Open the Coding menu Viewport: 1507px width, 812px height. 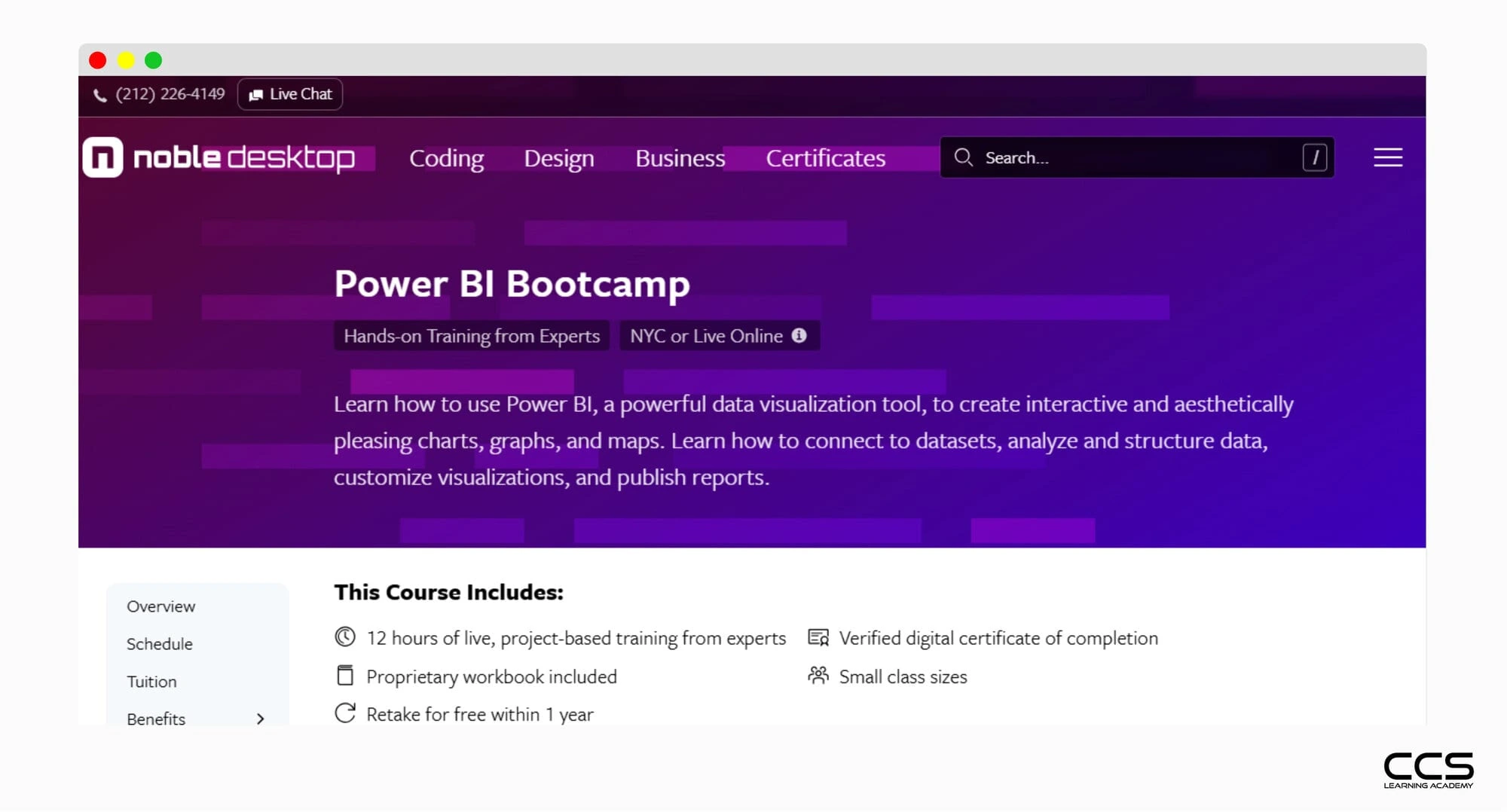[x=447, y=158]
